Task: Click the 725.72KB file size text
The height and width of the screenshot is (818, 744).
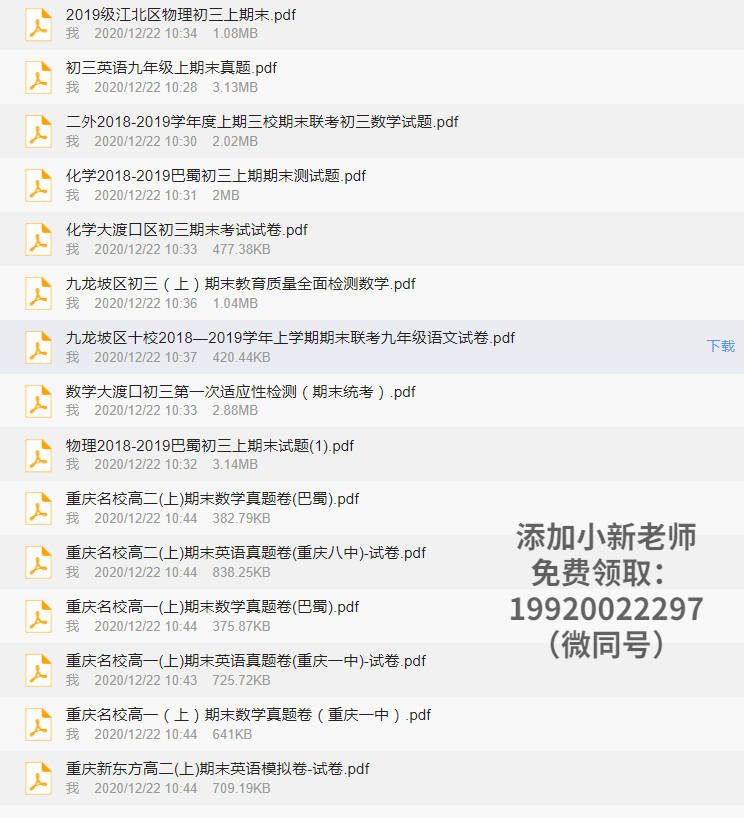Action: (x=242, y=680)
